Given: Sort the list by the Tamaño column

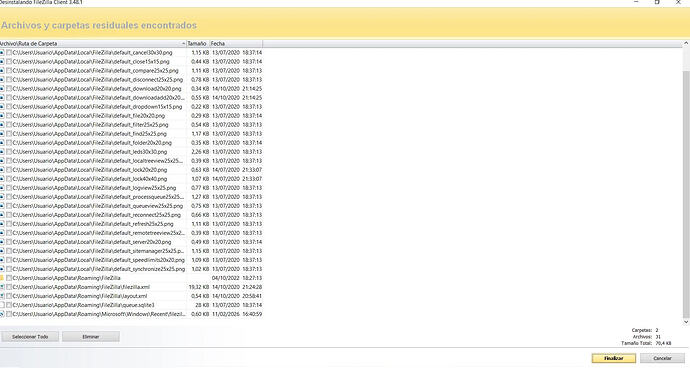Looking at the screenshot, I should pos(198,44).
